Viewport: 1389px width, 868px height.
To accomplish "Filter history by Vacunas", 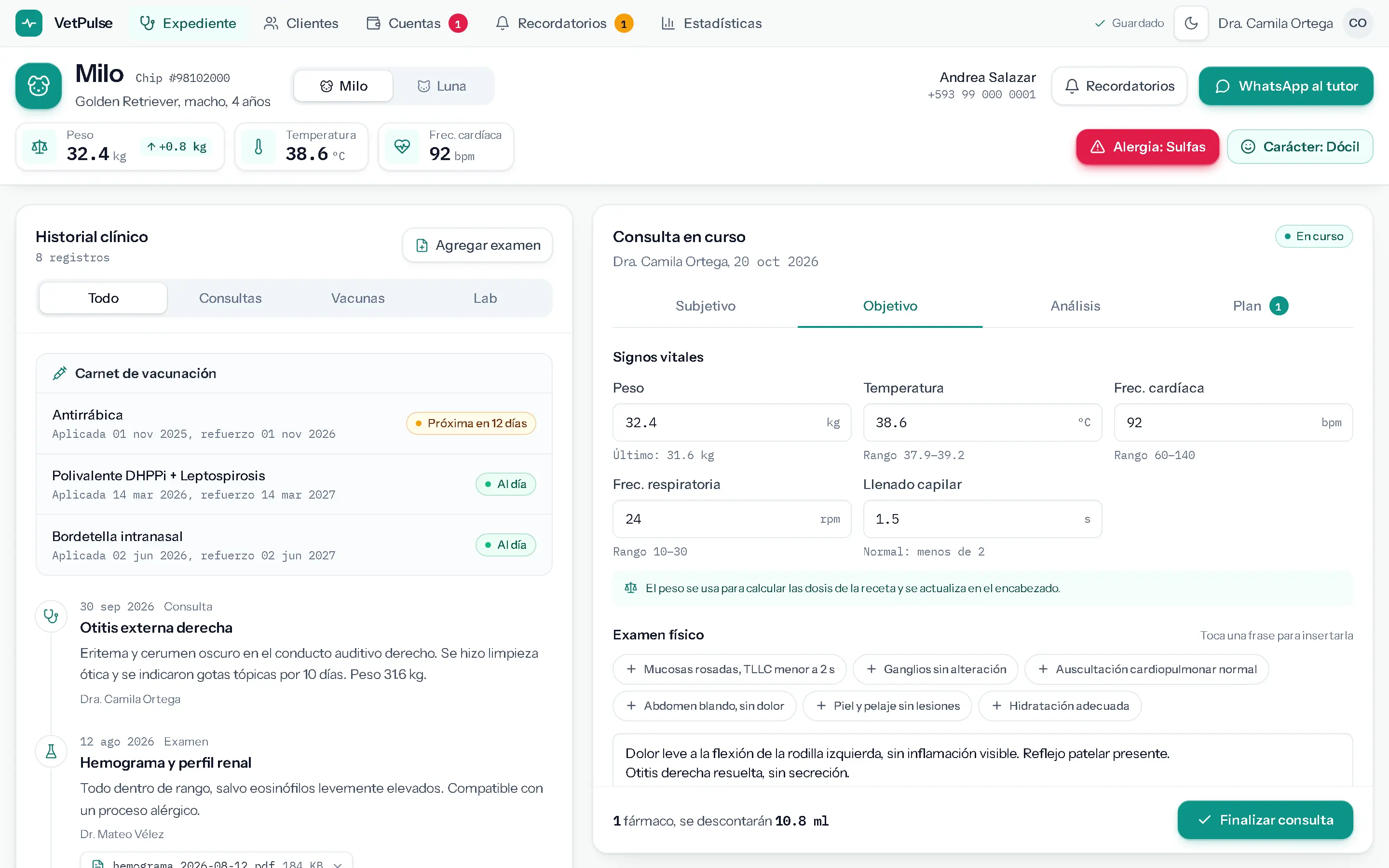I will (x=357, y=298).
